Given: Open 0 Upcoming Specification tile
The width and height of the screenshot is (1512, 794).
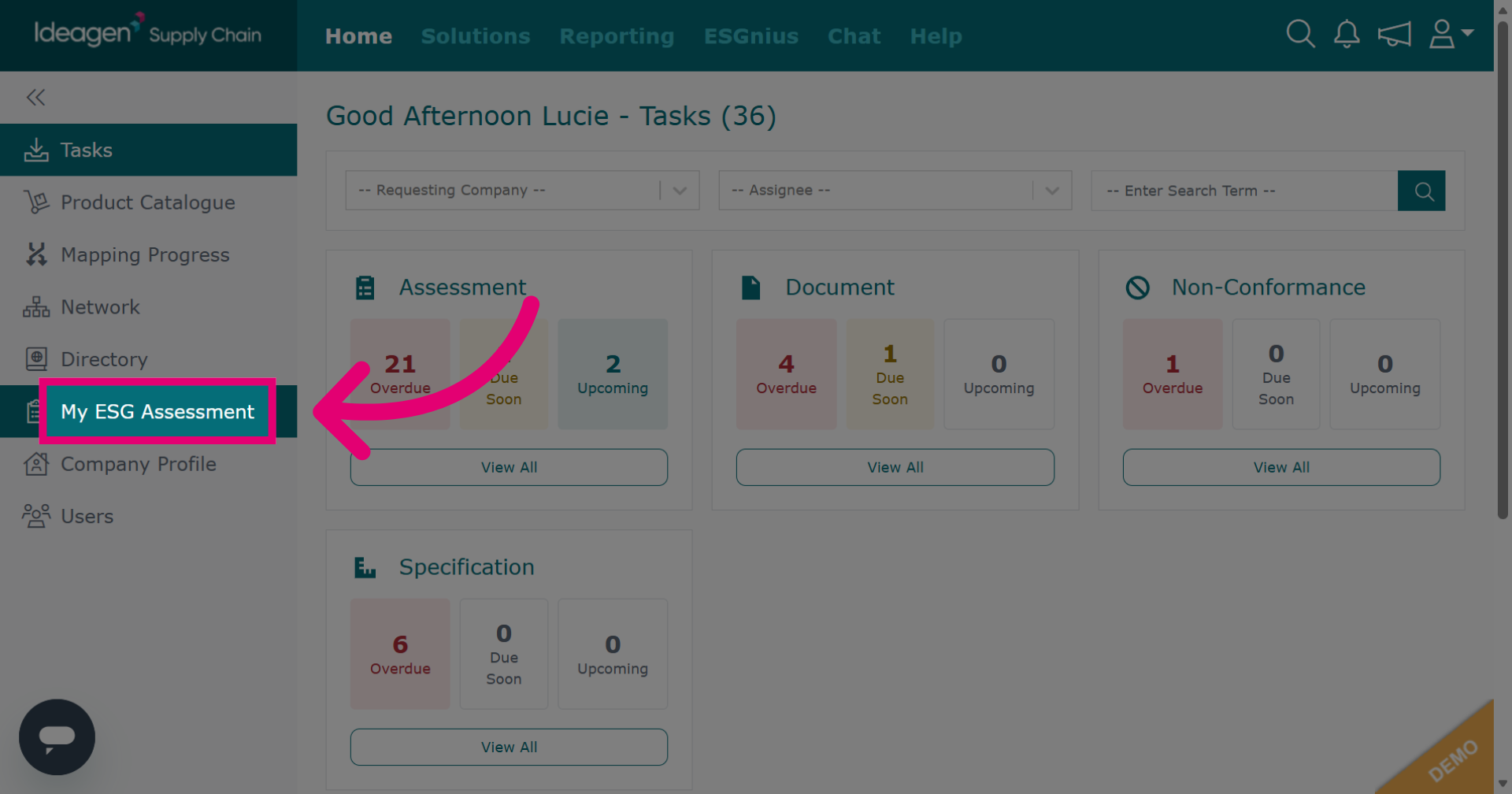Looking at the screenshot, I should tap(613, 654).
